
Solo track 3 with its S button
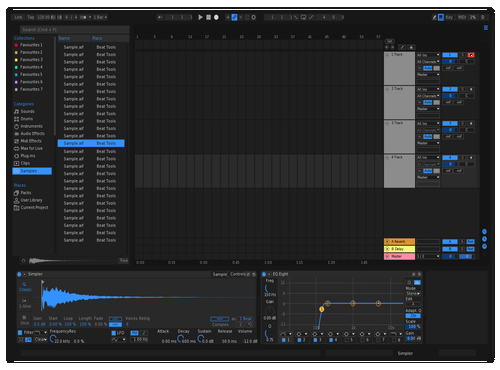463,123
